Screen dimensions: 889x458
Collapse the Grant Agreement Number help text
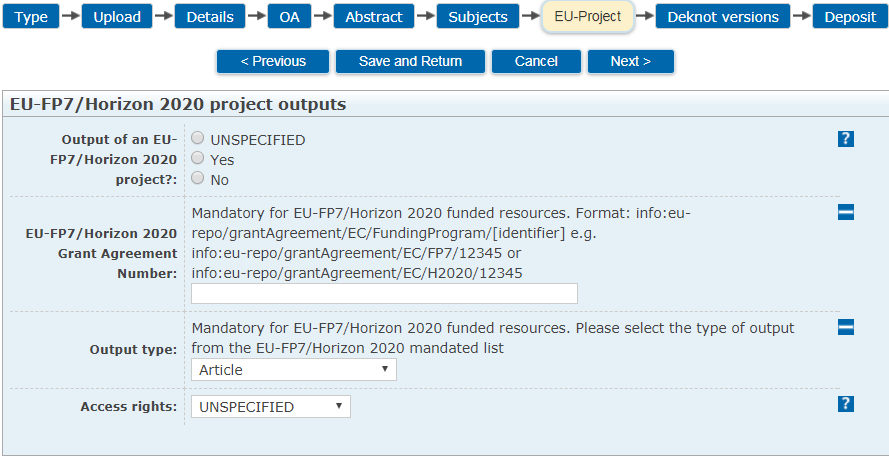[x=846, y=212]
